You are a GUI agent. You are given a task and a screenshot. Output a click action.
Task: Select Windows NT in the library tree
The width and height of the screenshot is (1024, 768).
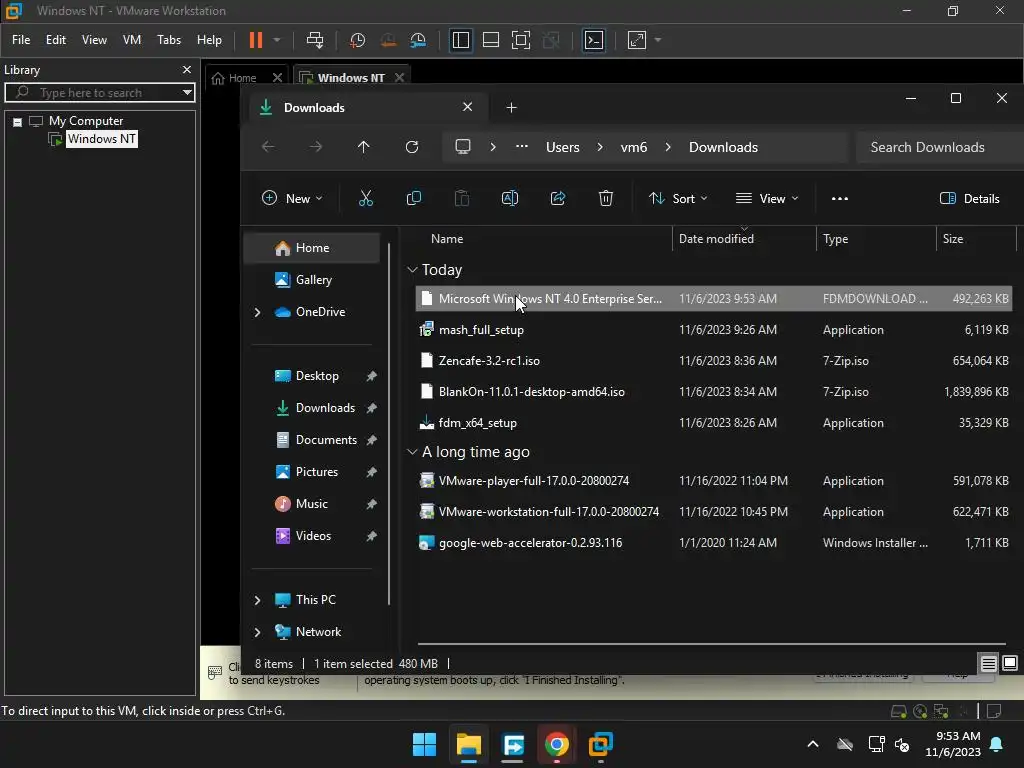click(x=101, y=139)
